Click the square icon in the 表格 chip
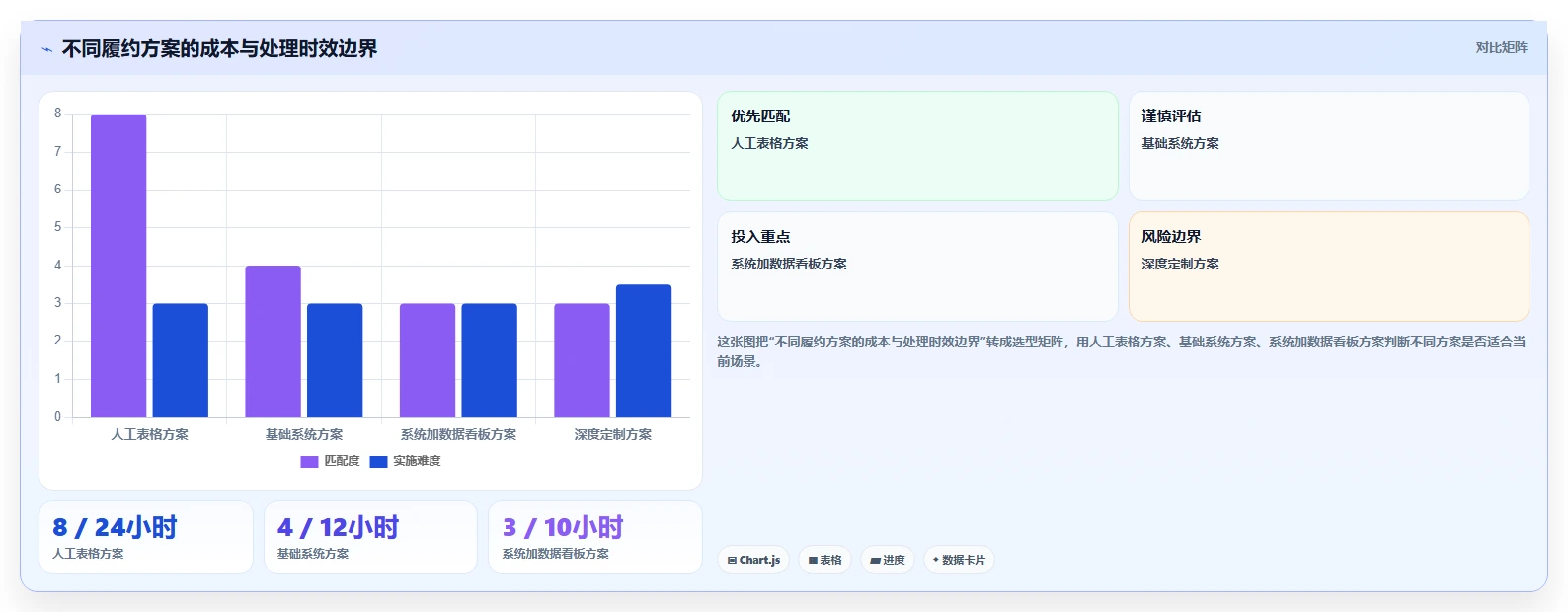This screenshot has width=1568, height=612. [x=813, y=560]
